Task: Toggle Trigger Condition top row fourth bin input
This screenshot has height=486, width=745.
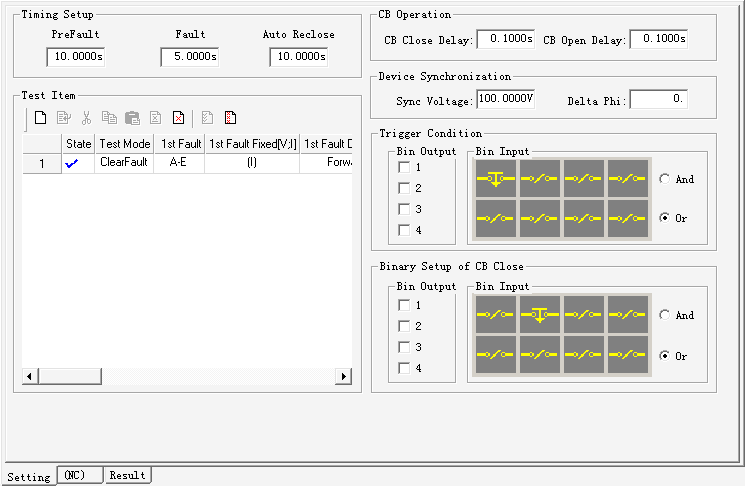Action: click(x=627, y=179)
